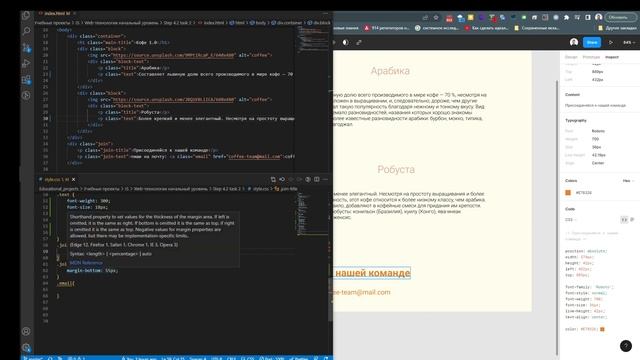Viewport: 640px width, 360px height.
Task: Click the Center align value in Typography
Action: (x=598, y=163)
